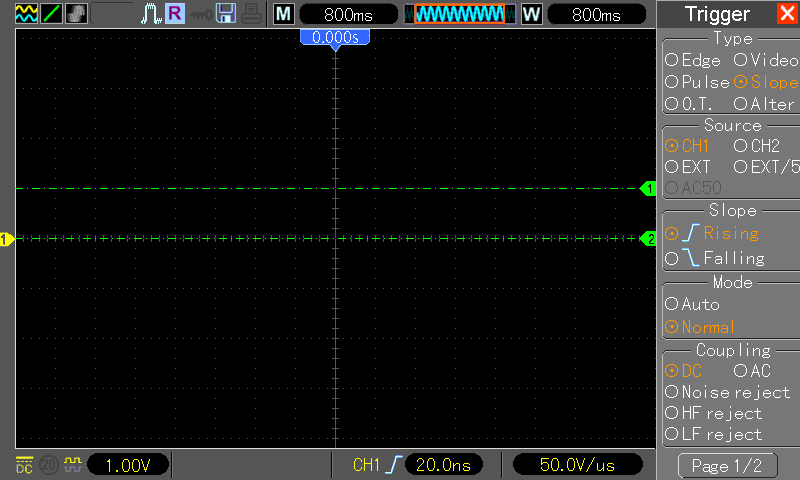Choose CH2 as trigger source
This screenshot has width=800, height=480.
(x=757, y=146)
